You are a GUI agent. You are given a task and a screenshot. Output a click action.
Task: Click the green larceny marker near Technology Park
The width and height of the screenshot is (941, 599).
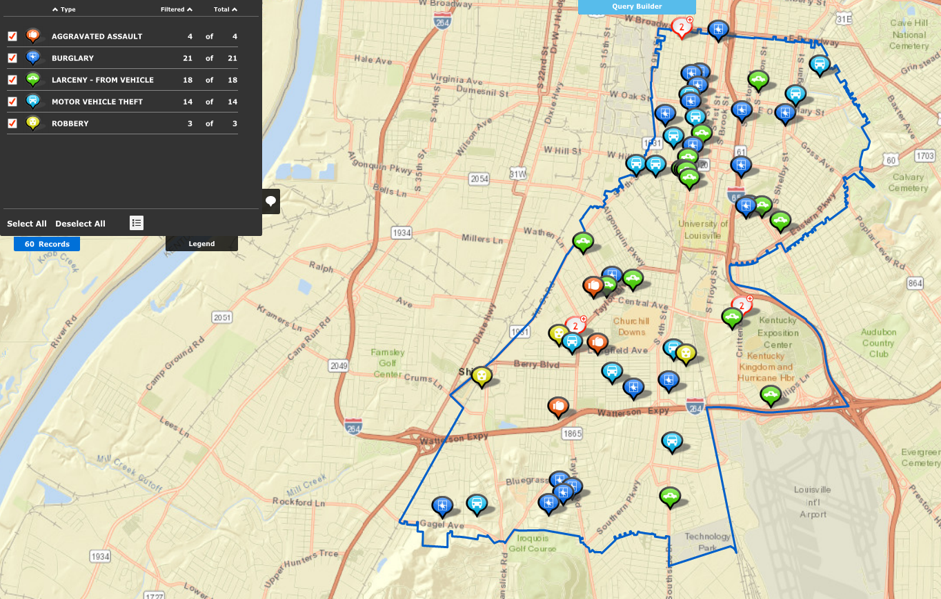670,496
